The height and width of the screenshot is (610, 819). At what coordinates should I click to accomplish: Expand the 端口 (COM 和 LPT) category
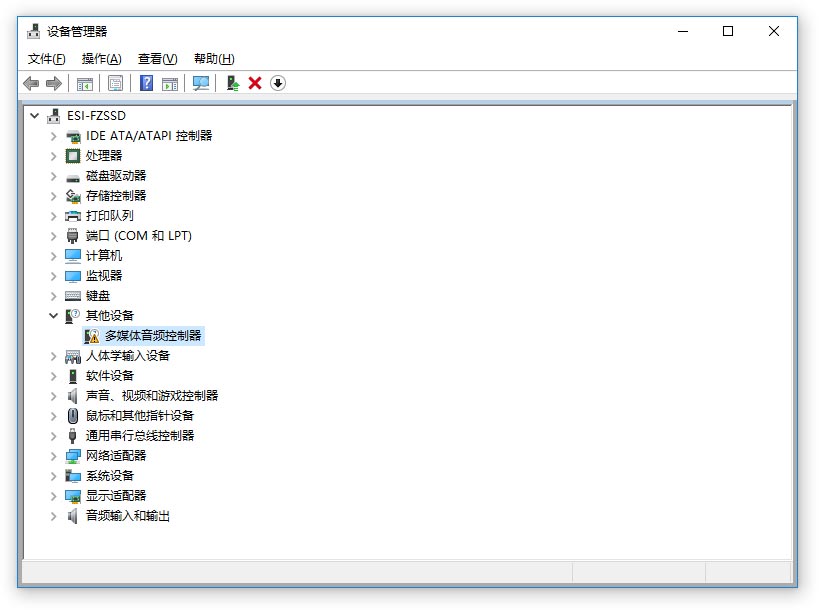[53, 236]
